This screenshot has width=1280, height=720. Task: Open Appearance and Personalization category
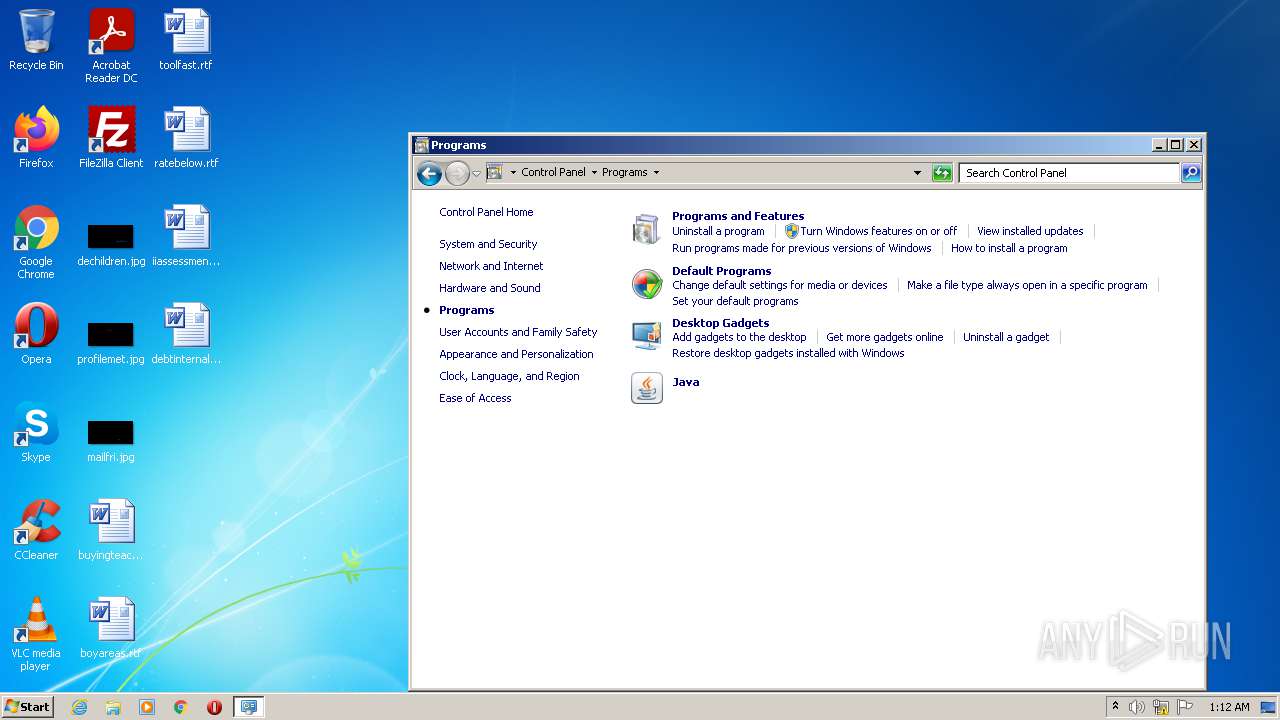[x=516, y=354]
